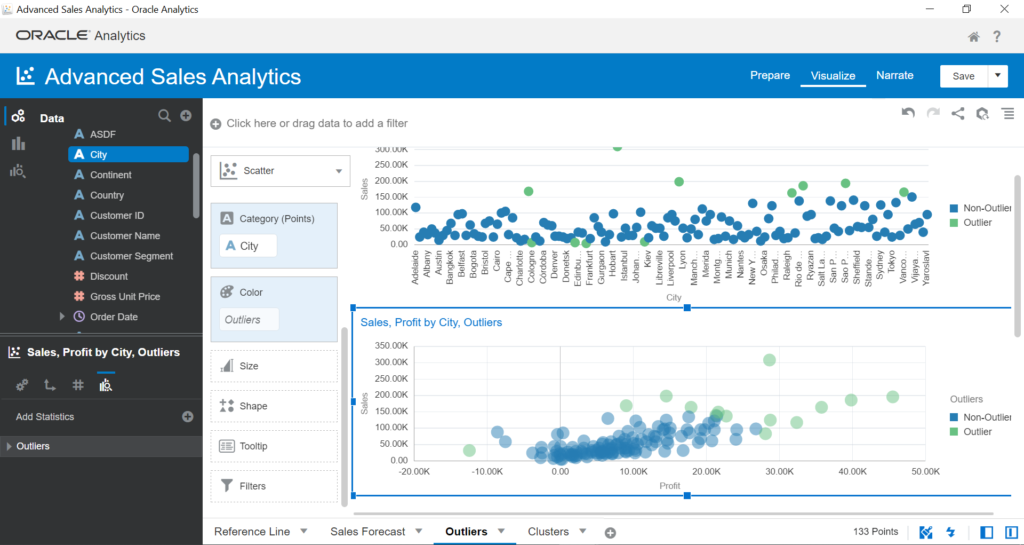Click the Filters drop target
This screenshot has width=1024, height=545.
[x=274, y=486]
